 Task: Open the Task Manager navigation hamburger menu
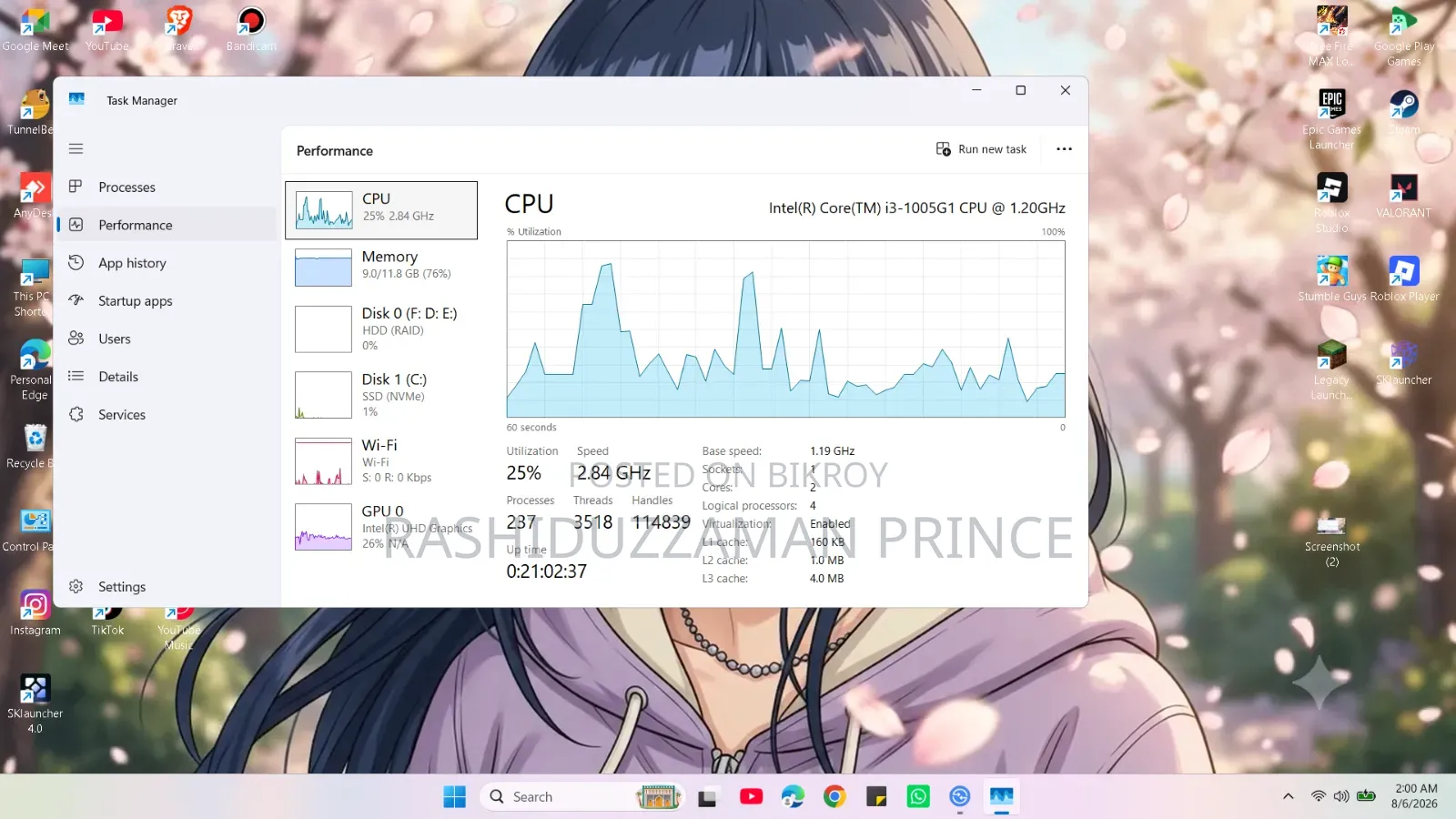pos(76,148)
